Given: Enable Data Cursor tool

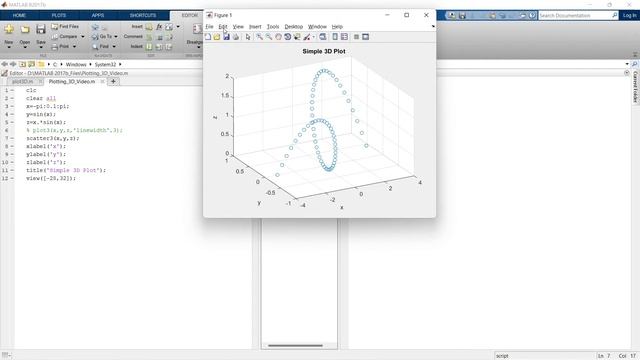Looking at the screenshot, I should tap(297, 37).
